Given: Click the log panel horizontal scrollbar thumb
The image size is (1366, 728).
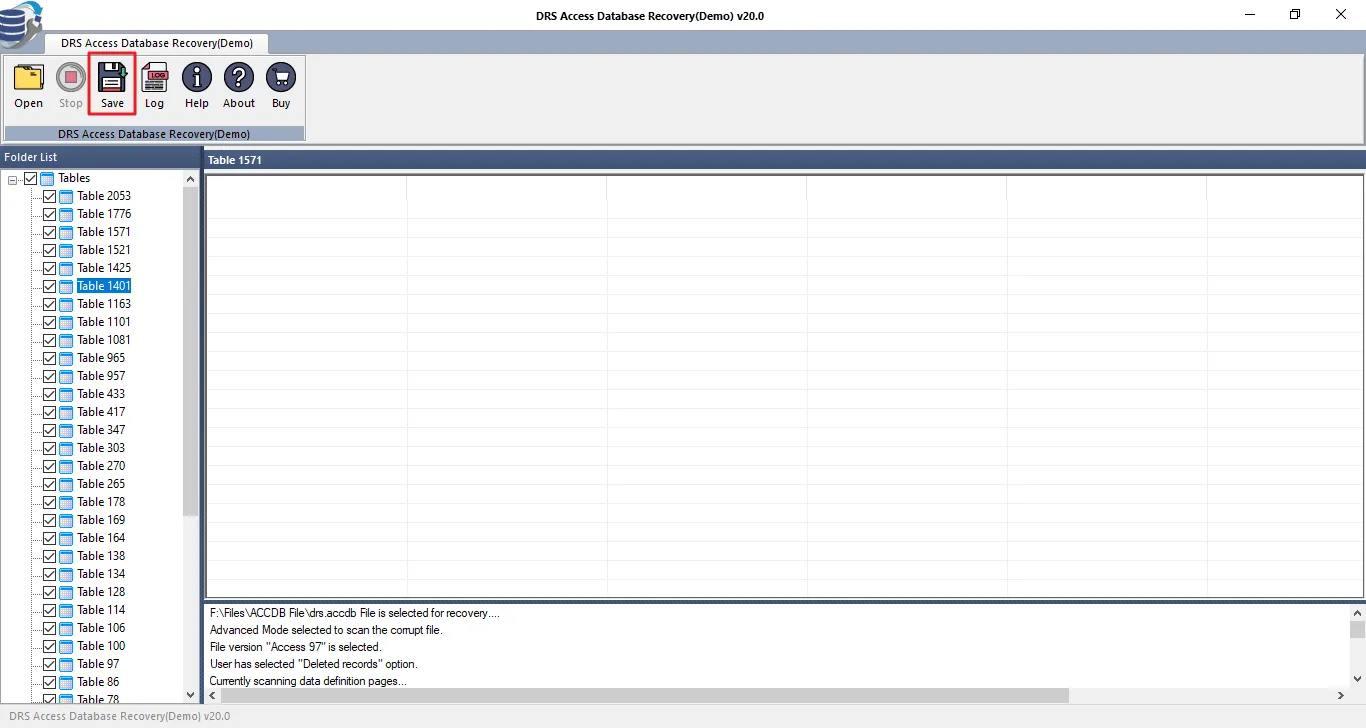Looking at the screenshot, I should (x=645, y=695).
